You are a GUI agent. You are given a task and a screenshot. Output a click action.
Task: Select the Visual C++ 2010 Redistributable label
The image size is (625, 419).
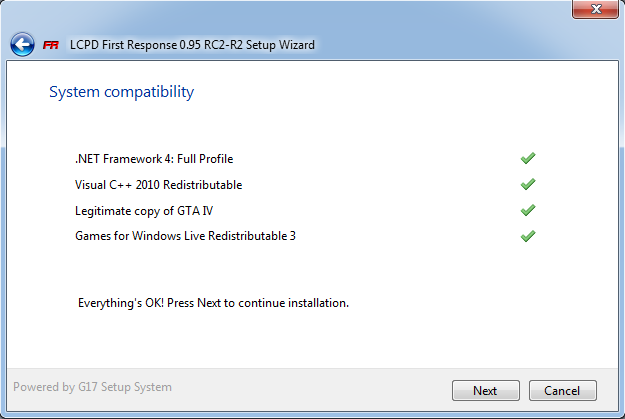click(x=158, y=184)
